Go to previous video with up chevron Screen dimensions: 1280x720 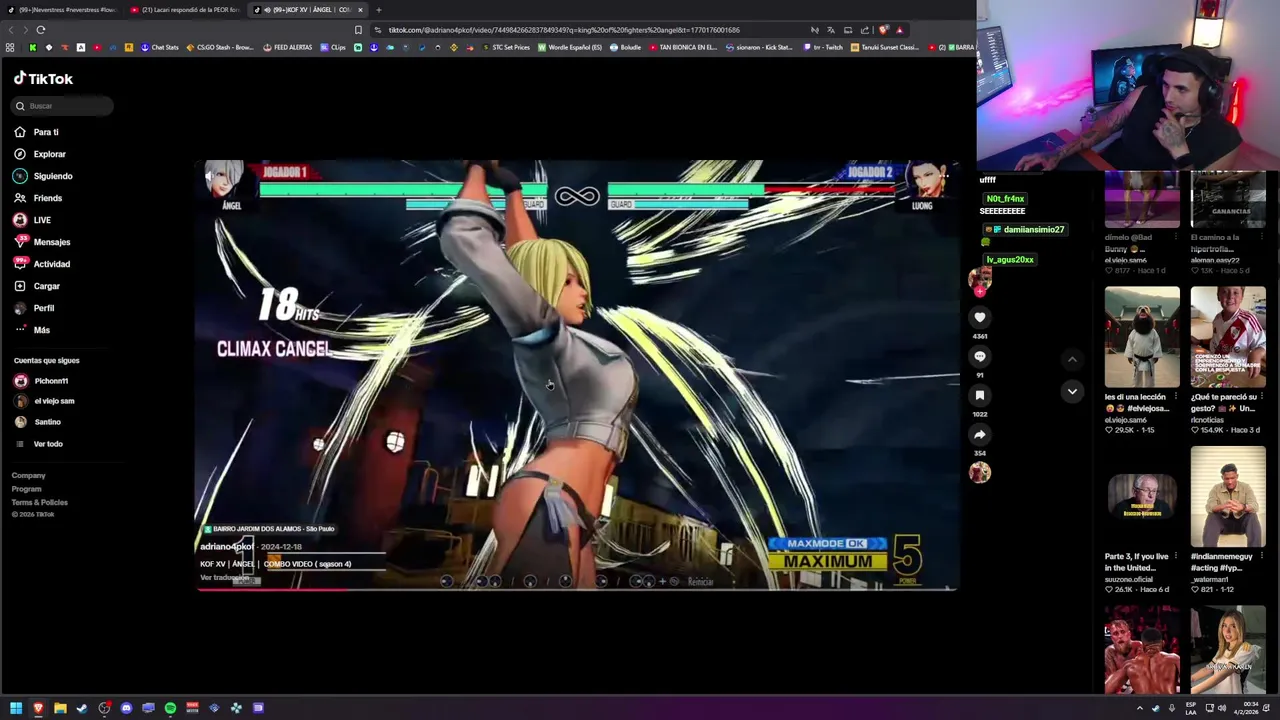point(1072,359)
